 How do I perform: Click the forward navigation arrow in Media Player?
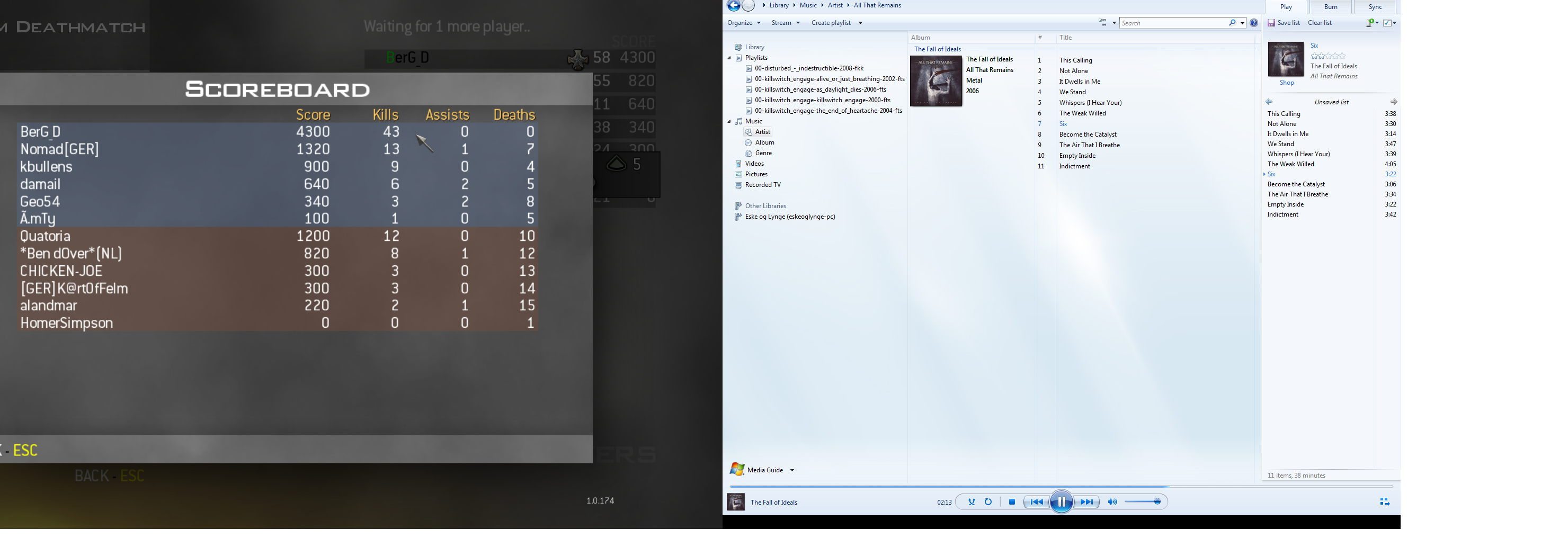pos(749,5)
